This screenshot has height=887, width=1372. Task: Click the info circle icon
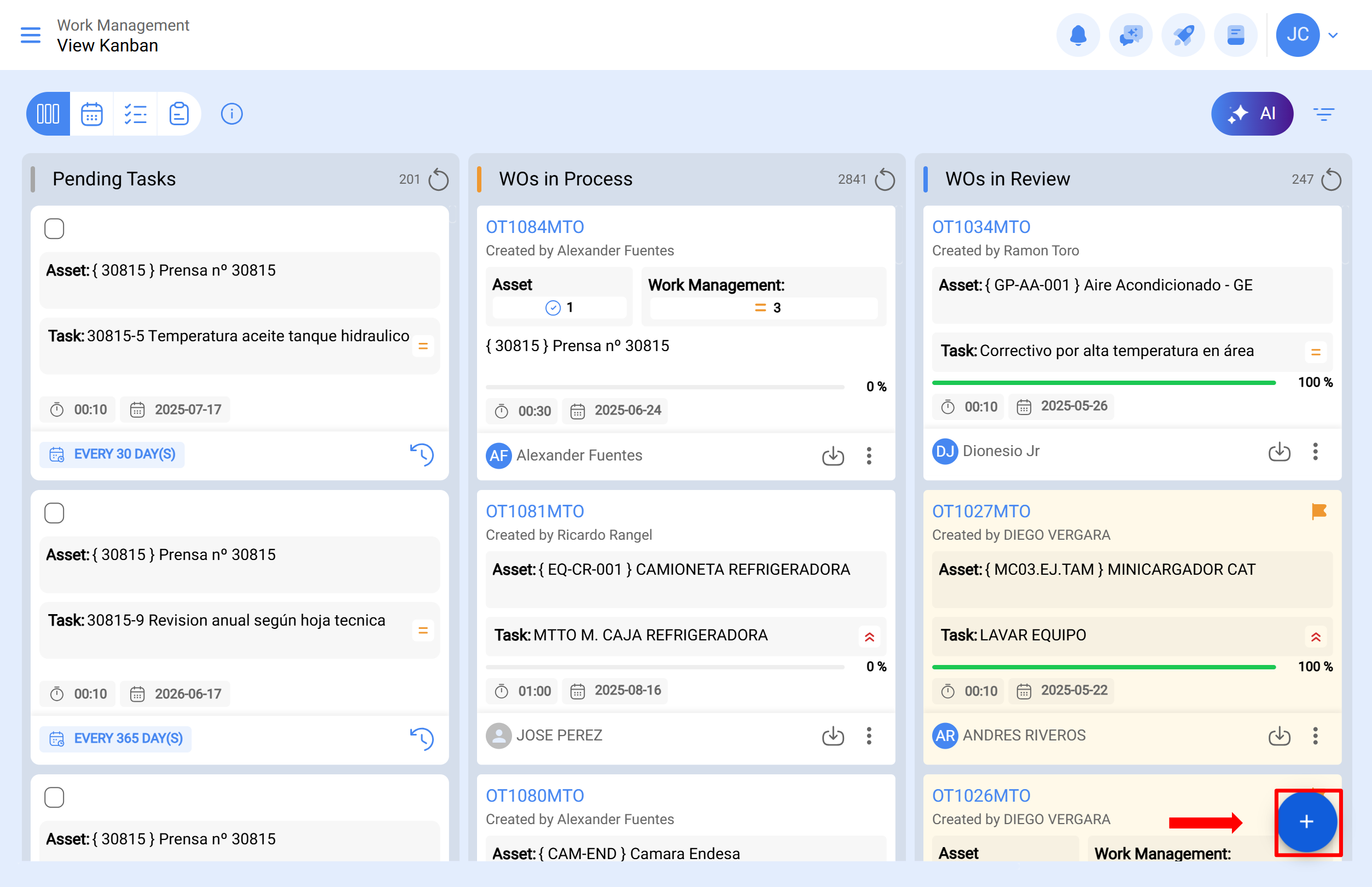pos(231,113)
